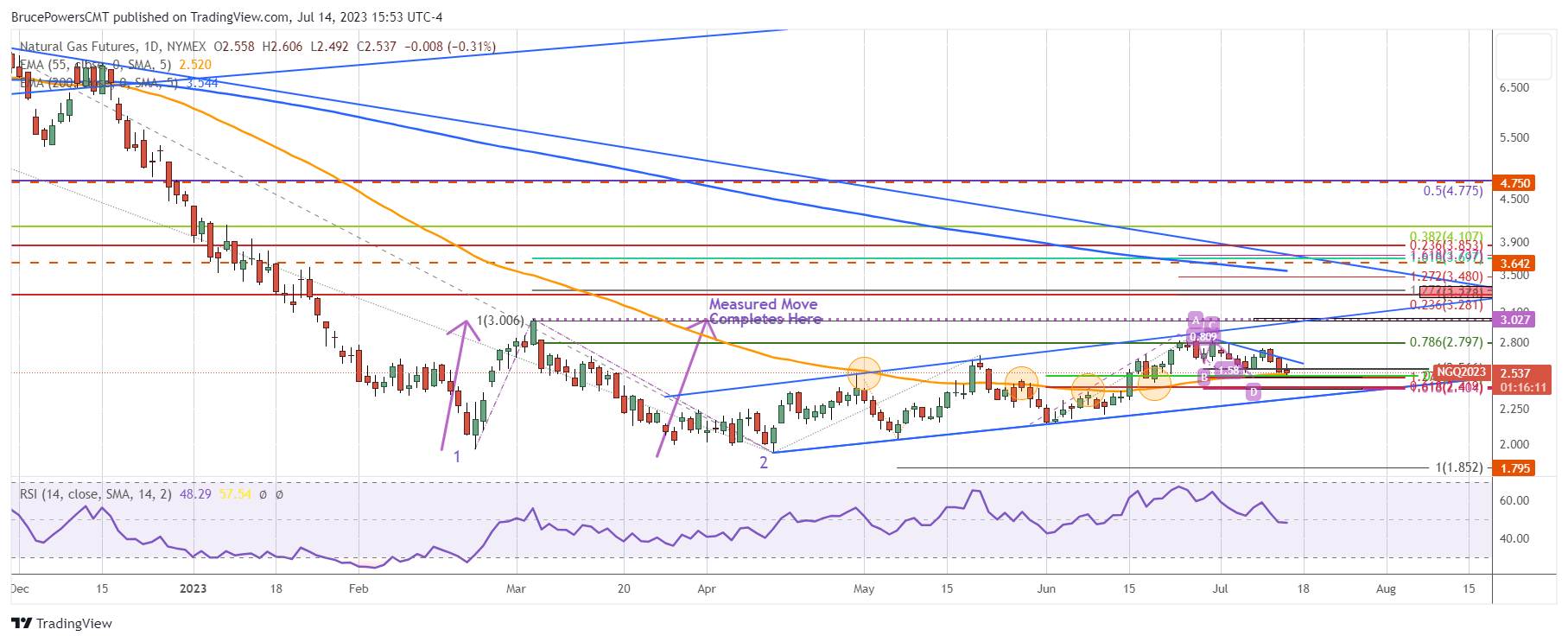Click the May label on time axis
The height and width of the screenshot is (642, 1568).
pyautogui.click(x=864, y=589)
